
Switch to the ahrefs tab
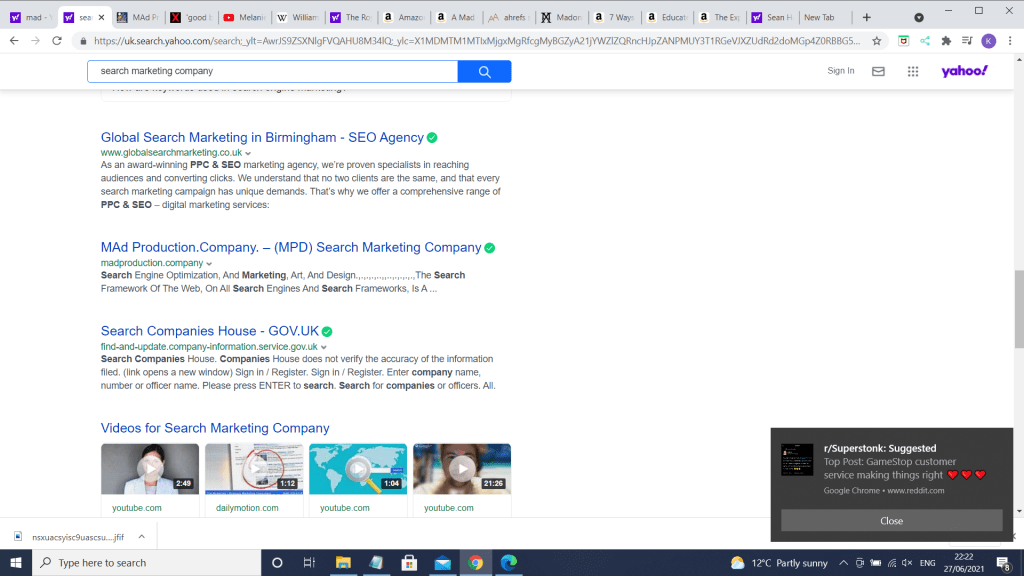coord(507,17)
